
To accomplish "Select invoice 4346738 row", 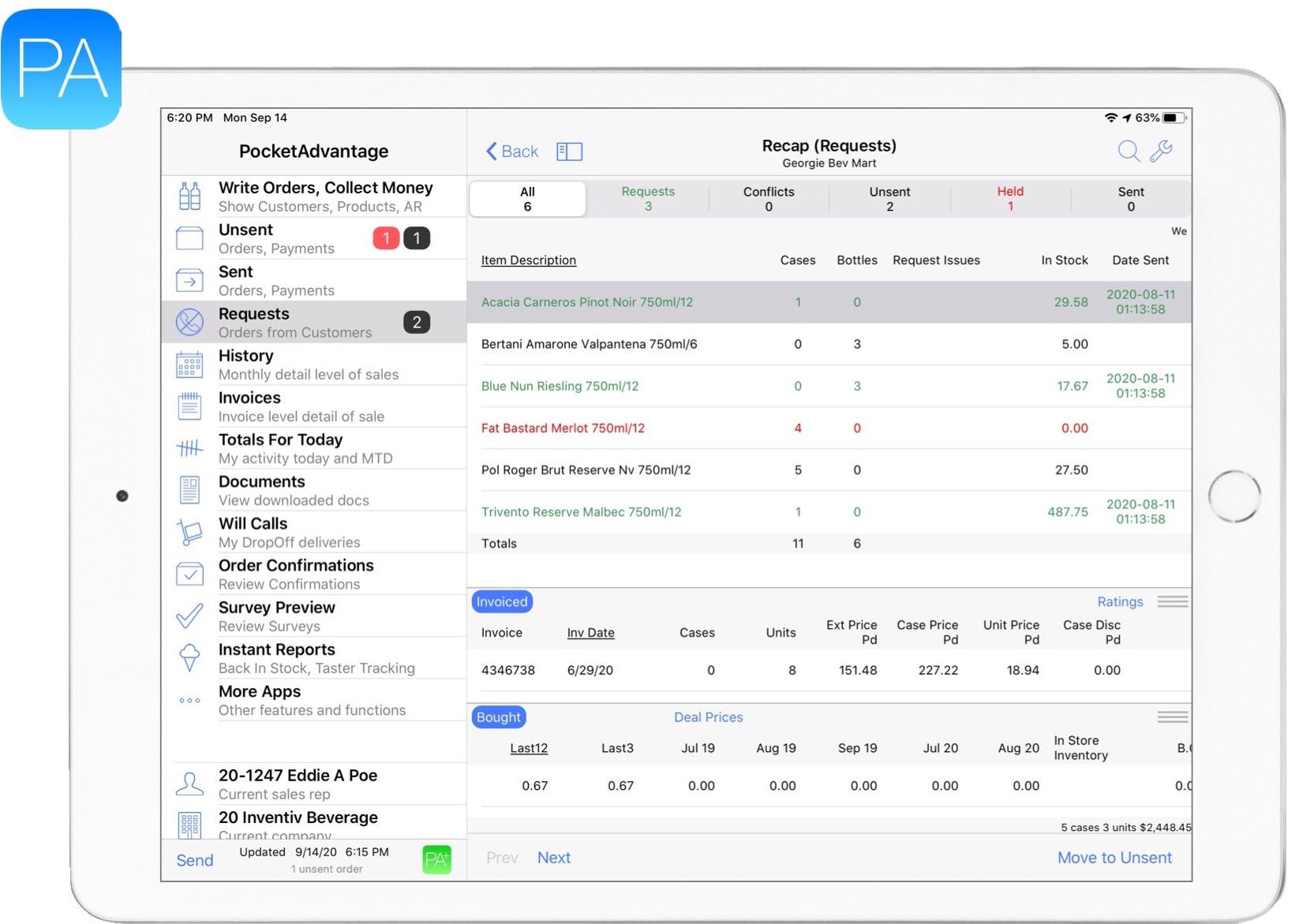I will [829, 670].
